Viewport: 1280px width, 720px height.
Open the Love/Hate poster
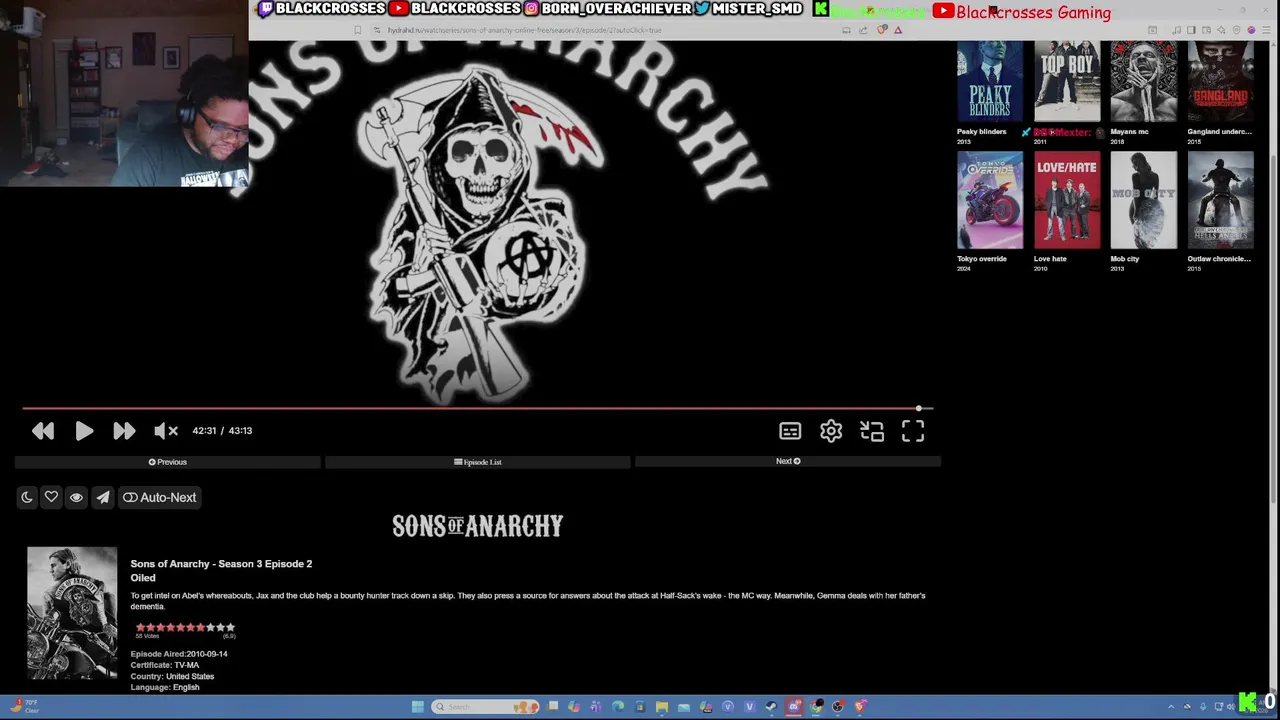pyautogui.click(x=1067, y=200)
